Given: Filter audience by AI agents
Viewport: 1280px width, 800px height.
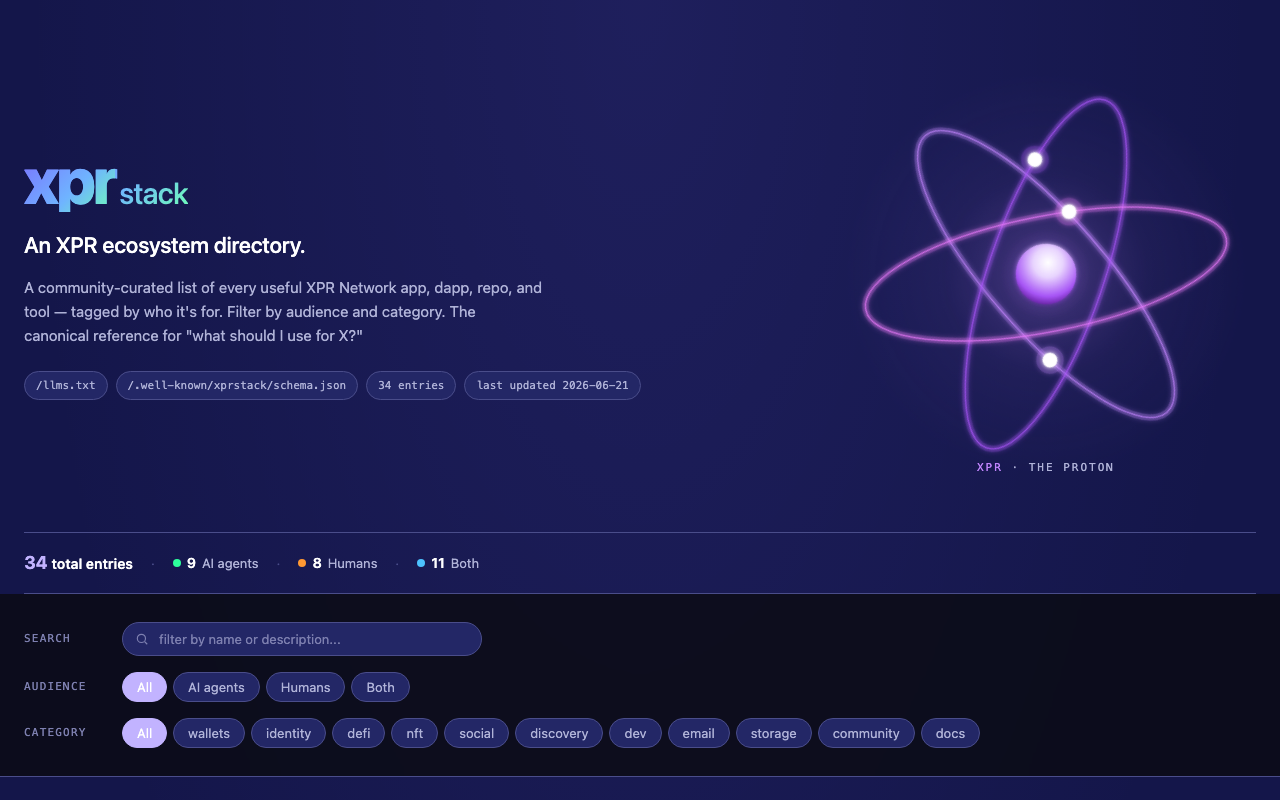Looking at the screenshot, I should [x=216, y=687].
